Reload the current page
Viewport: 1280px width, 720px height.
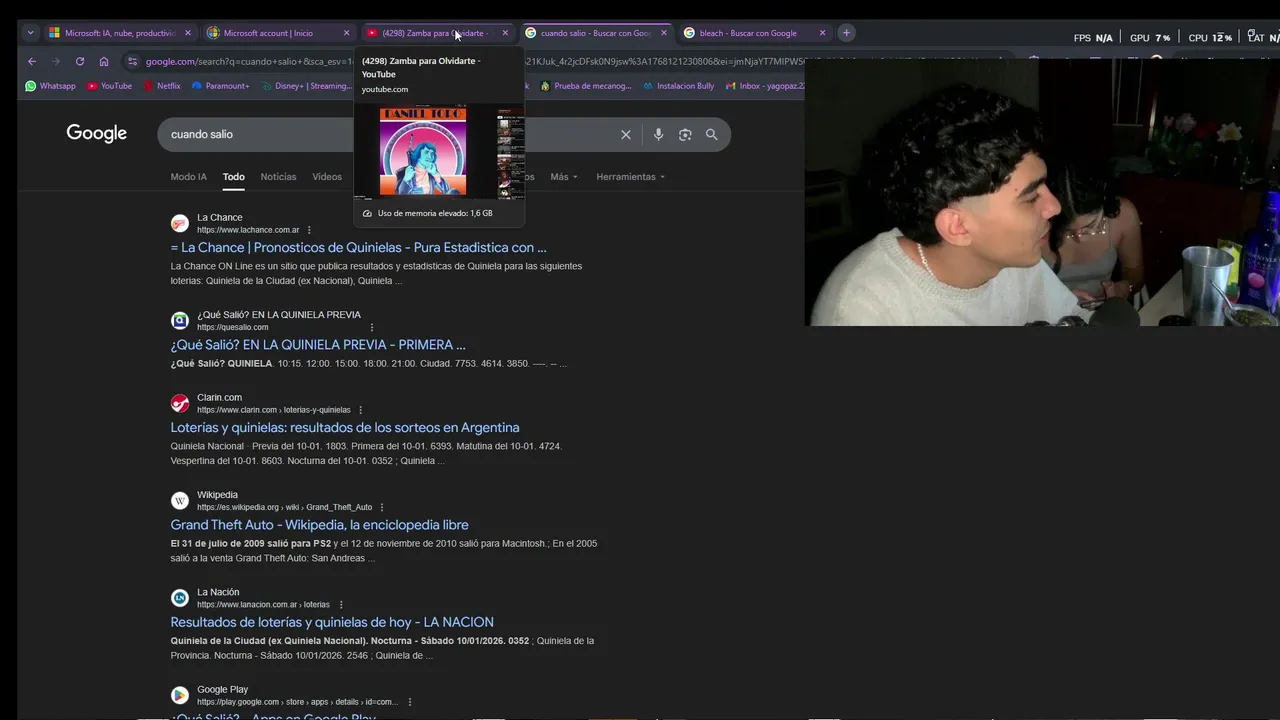click(80, 61)
